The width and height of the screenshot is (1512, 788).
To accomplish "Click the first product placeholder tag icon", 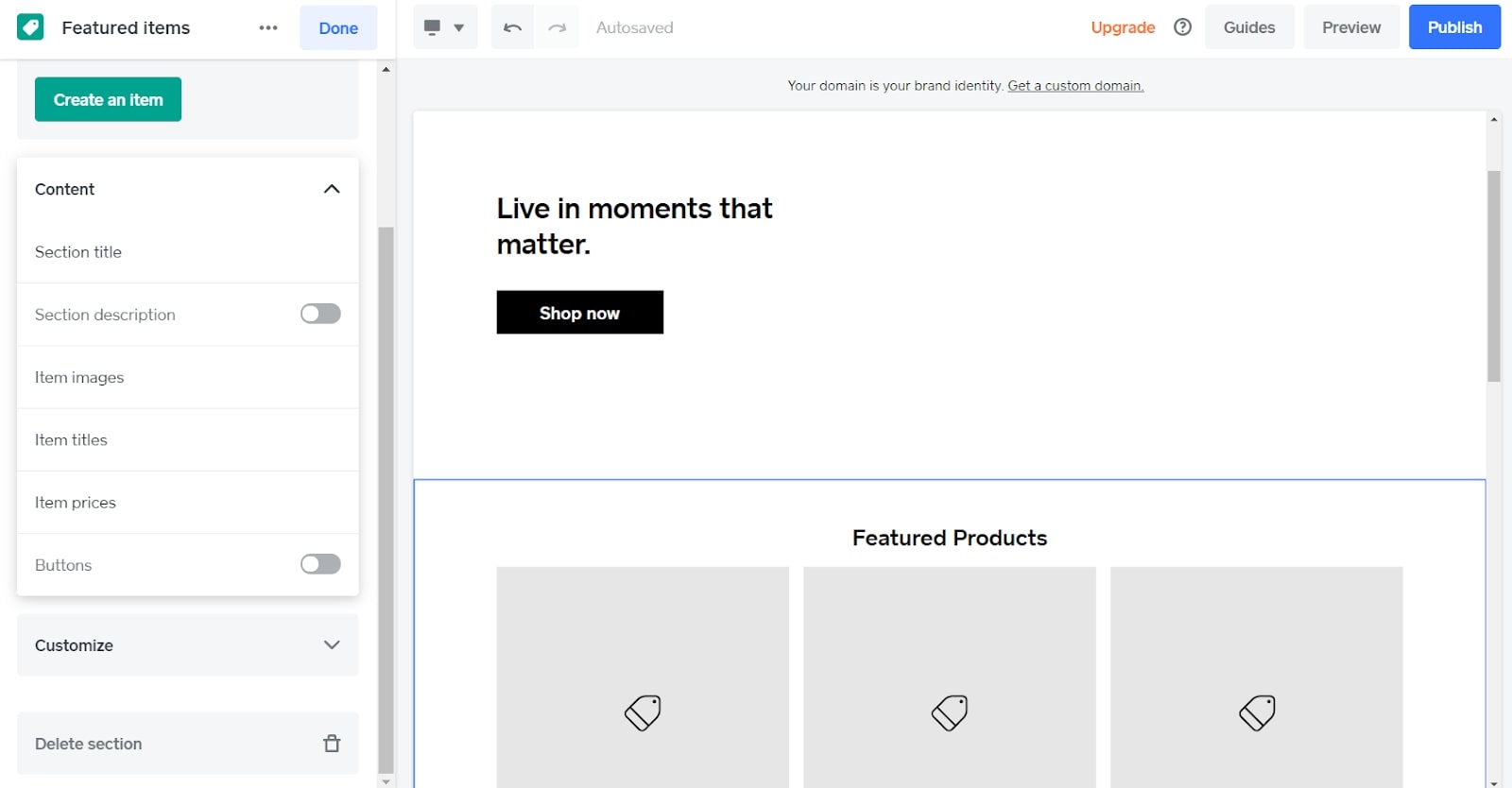I will (x=643, y=712).
